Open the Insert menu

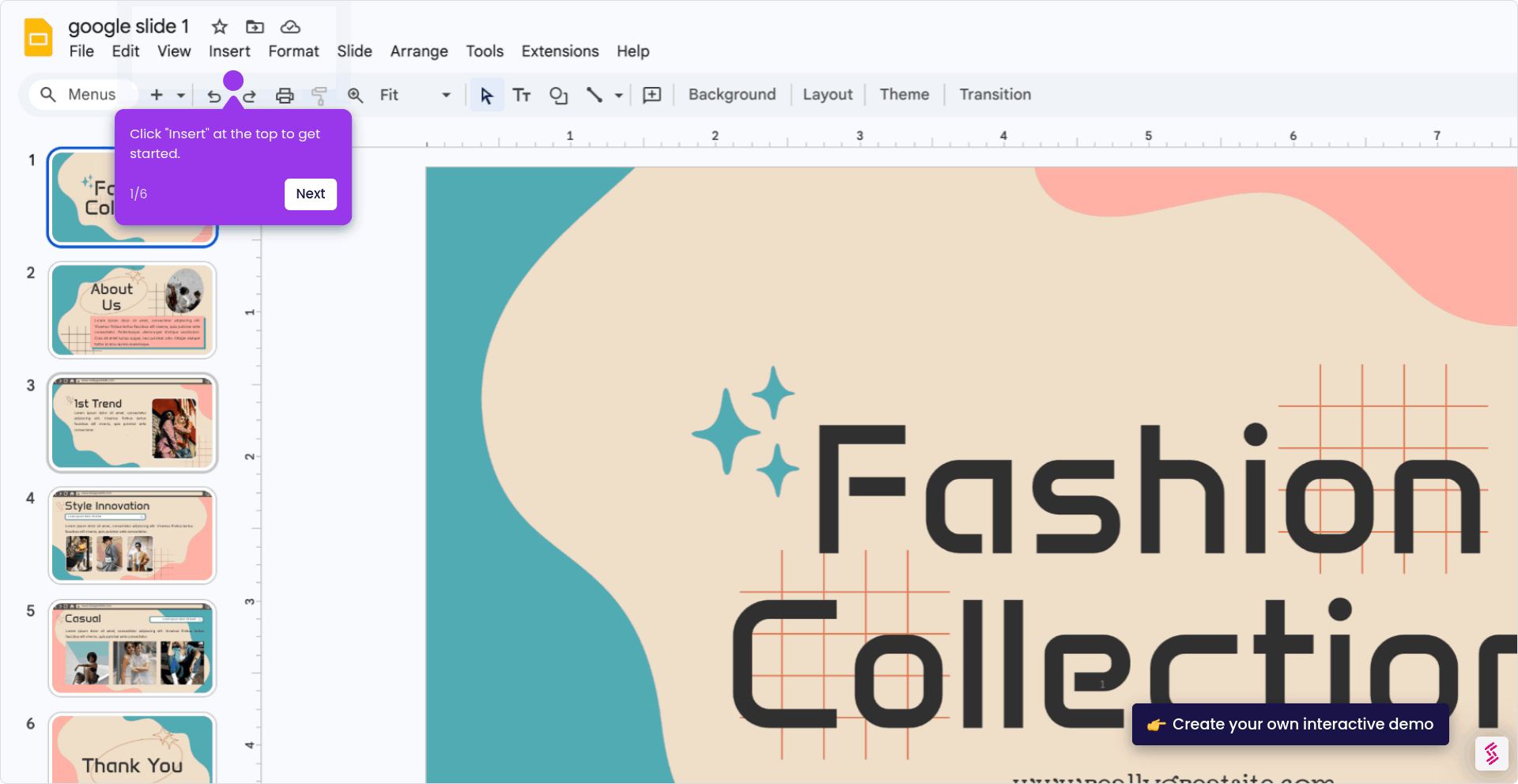[229, 51]
